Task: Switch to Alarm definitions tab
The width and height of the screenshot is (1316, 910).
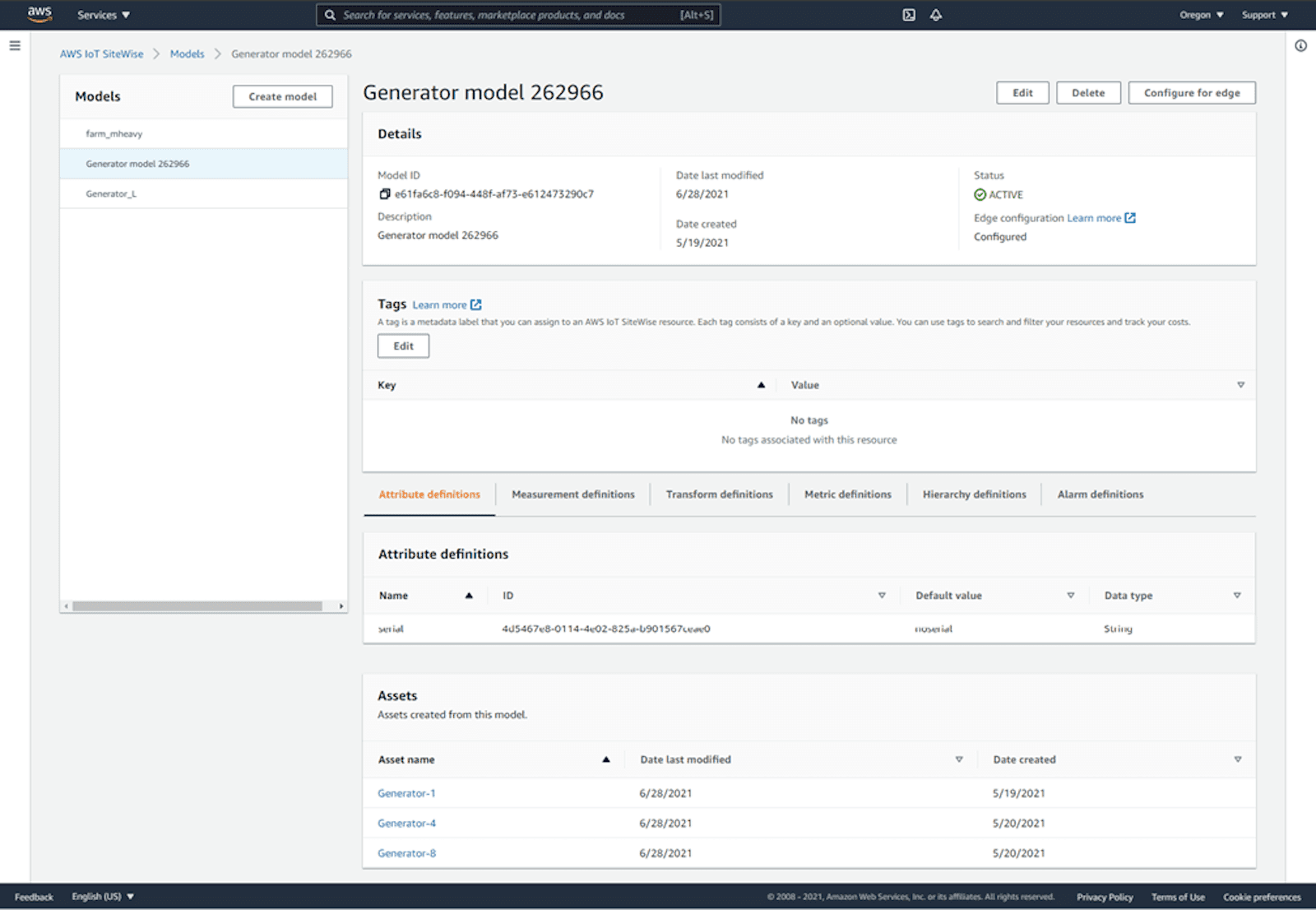Action: pos(1101,494)
